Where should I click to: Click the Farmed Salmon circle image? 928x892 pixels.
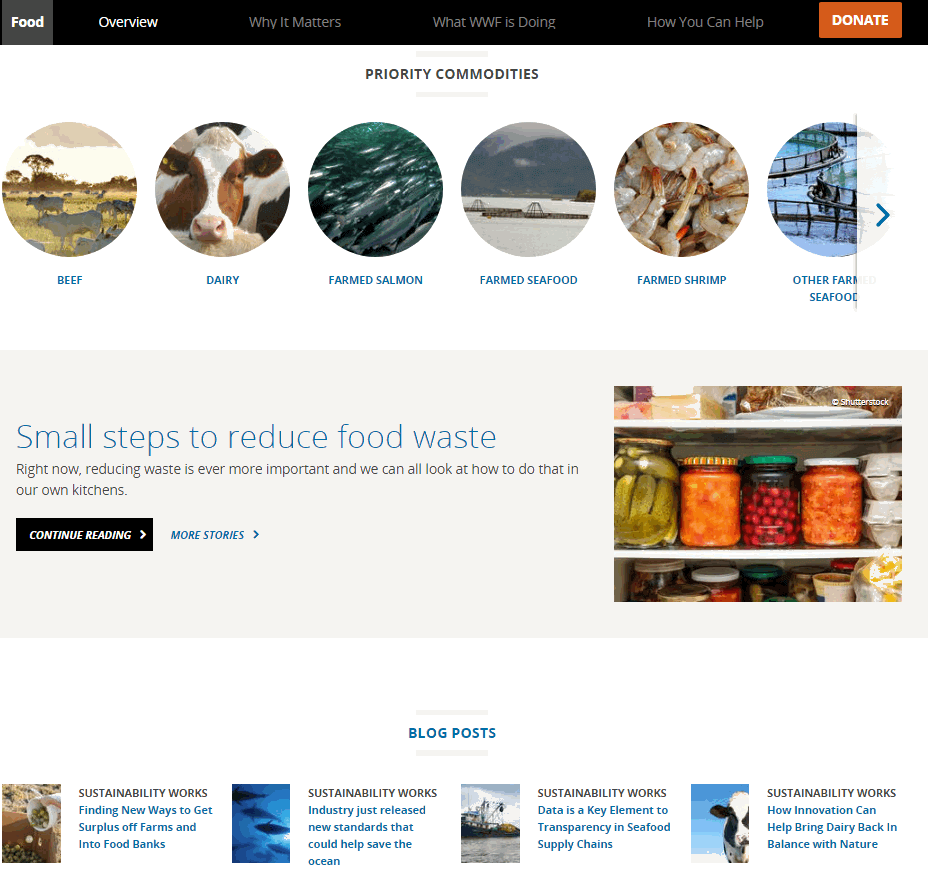pos(375,189)
